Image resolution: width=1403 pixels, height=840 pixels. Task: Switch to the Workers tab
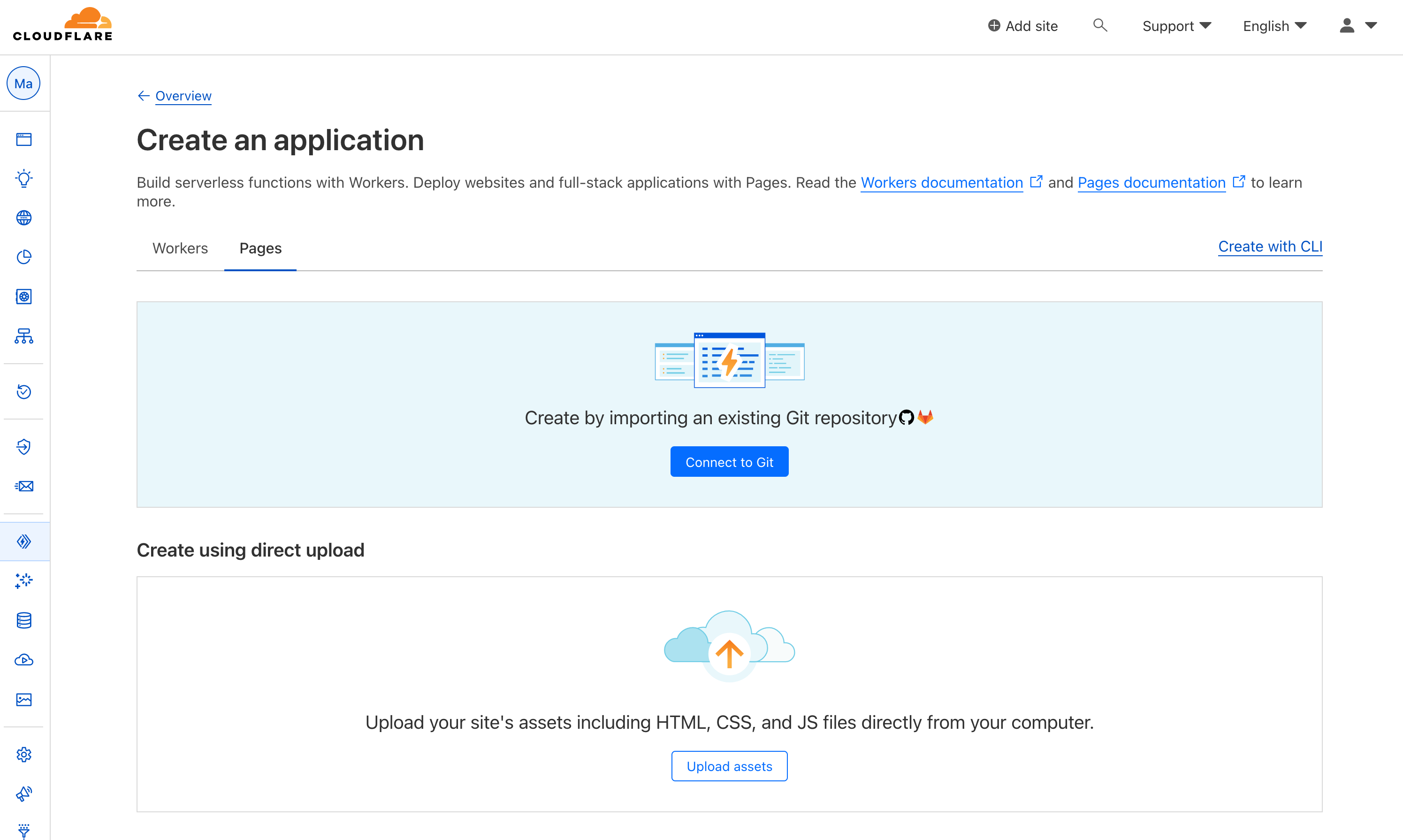coord(180,248)
